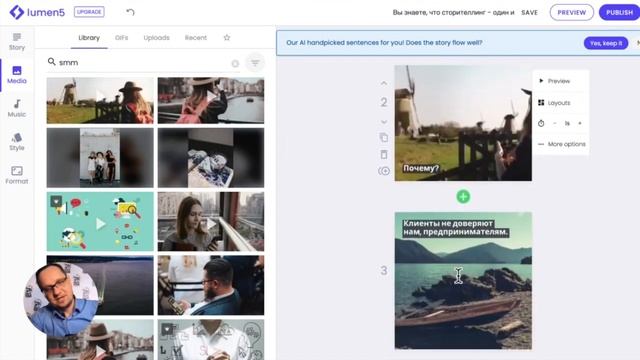Select the teal animated icons video
The height and width of the screenshot is (360, 640).
coord(100,222)
